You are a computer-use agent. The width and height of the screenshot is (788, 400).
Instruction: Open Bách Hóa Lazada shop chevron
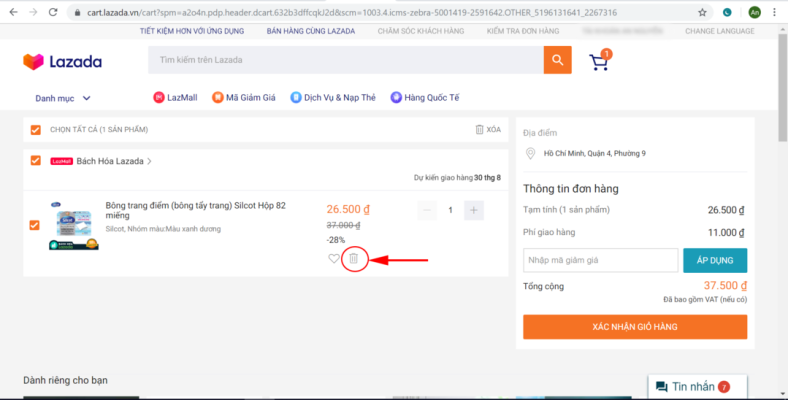tap(149, 161)
